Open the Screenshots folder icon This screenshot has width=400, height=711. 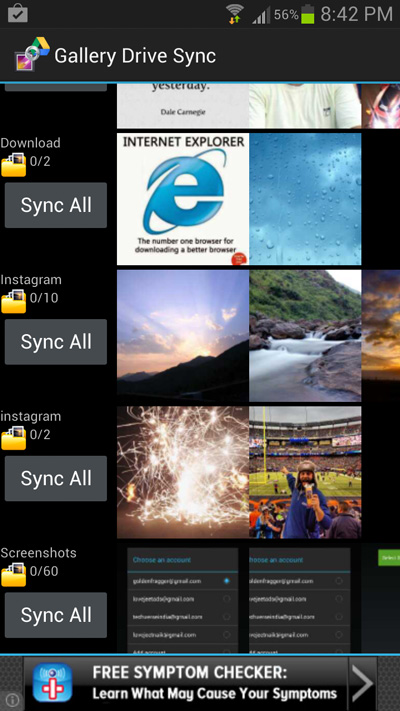coord(14,574)
